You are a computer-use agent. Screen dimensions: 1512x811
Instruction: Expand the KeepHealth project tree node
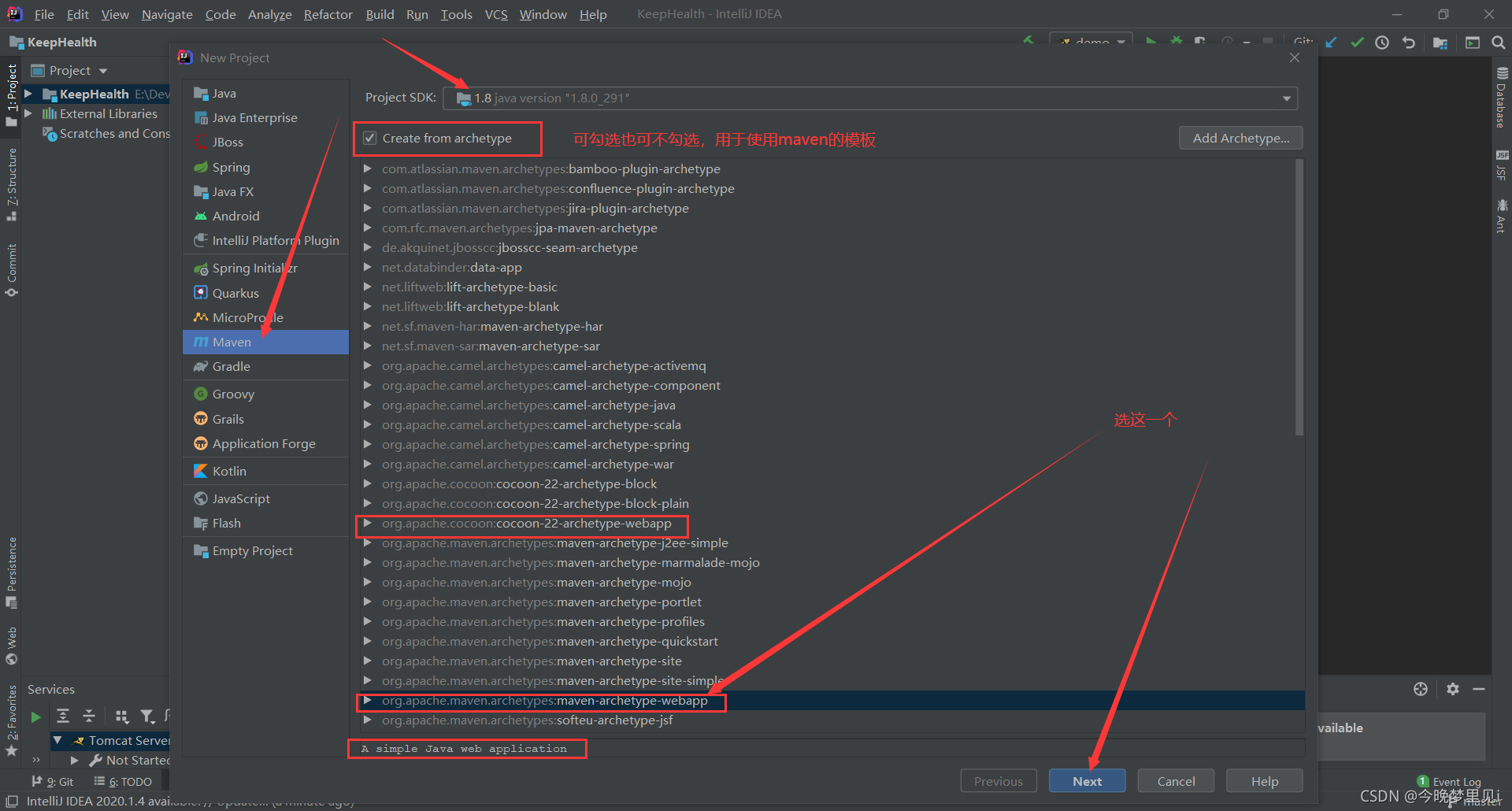28,94
